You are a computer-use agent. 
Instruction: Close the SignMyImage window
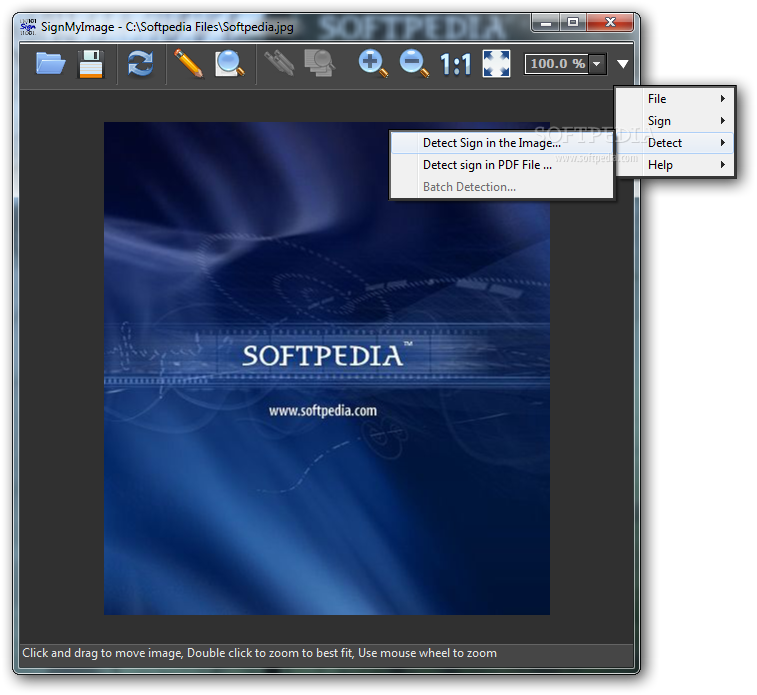pyautogui.click(x=610, y=22)
